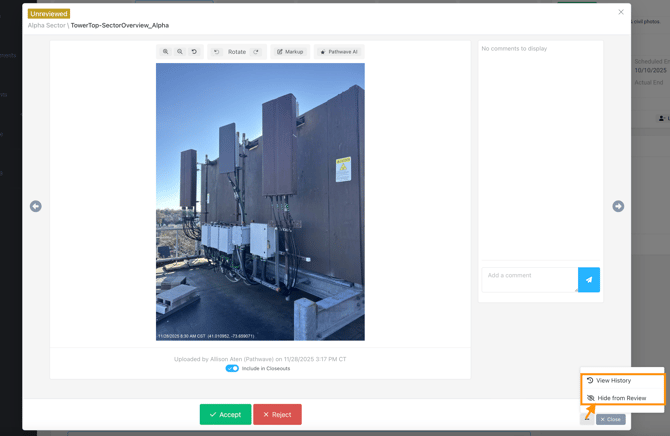The width and height of the screenshot is (670, 436).
Task: Rotate the photo clockwise
Action: pyautogui.click(x=256, y=52)
